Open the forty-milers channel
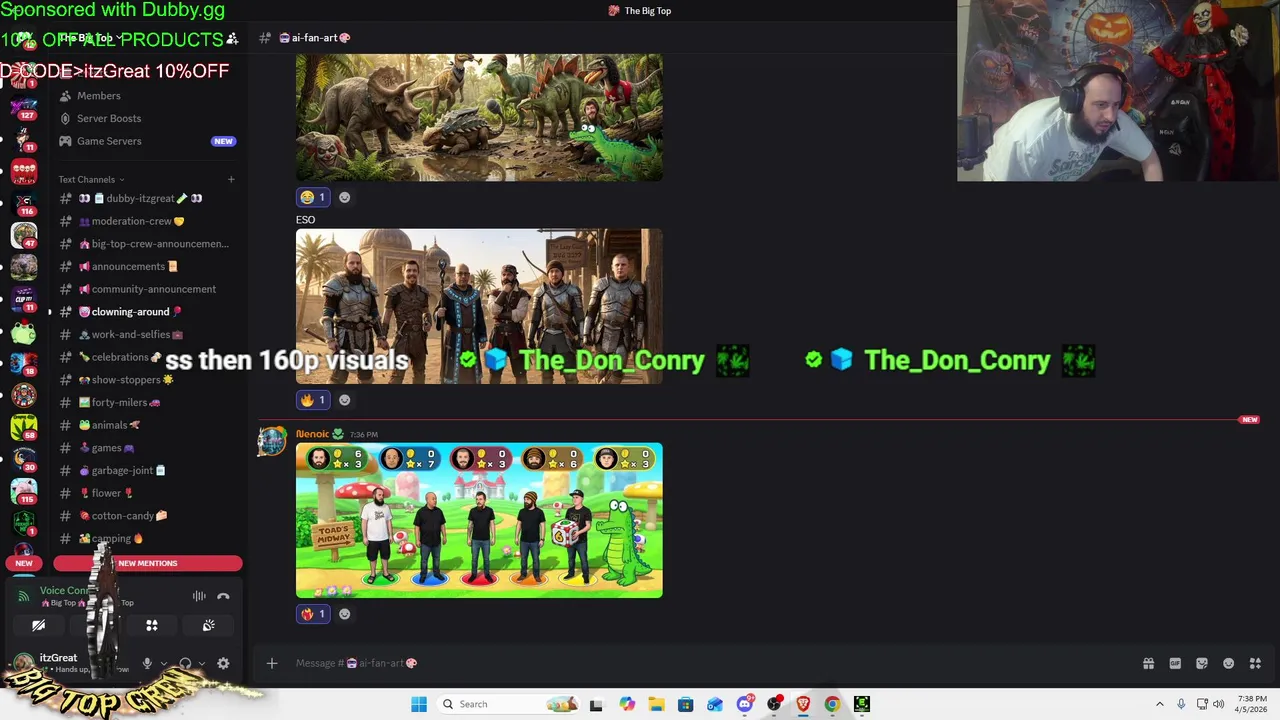This screenshot has height=720, width=1280. (x=147, y=403)
